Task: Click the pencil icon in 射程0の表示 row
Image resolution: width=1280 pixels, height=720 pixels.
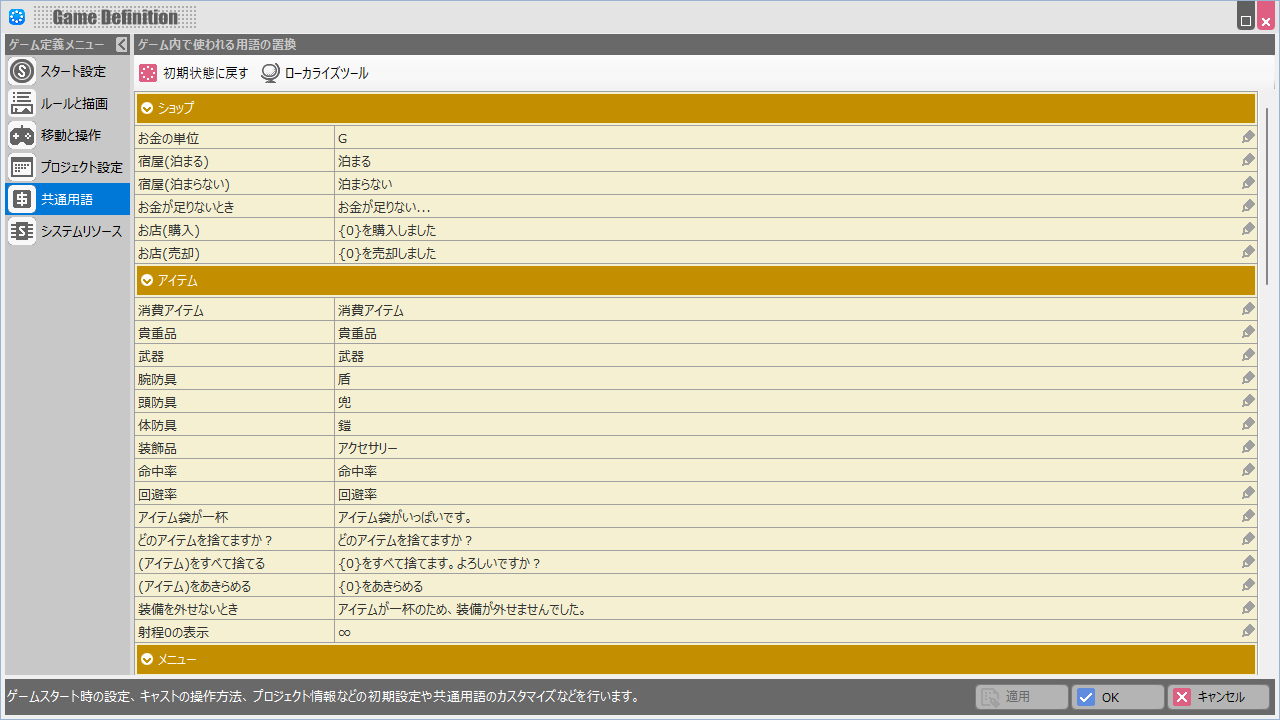Action: click(1248, 631)
